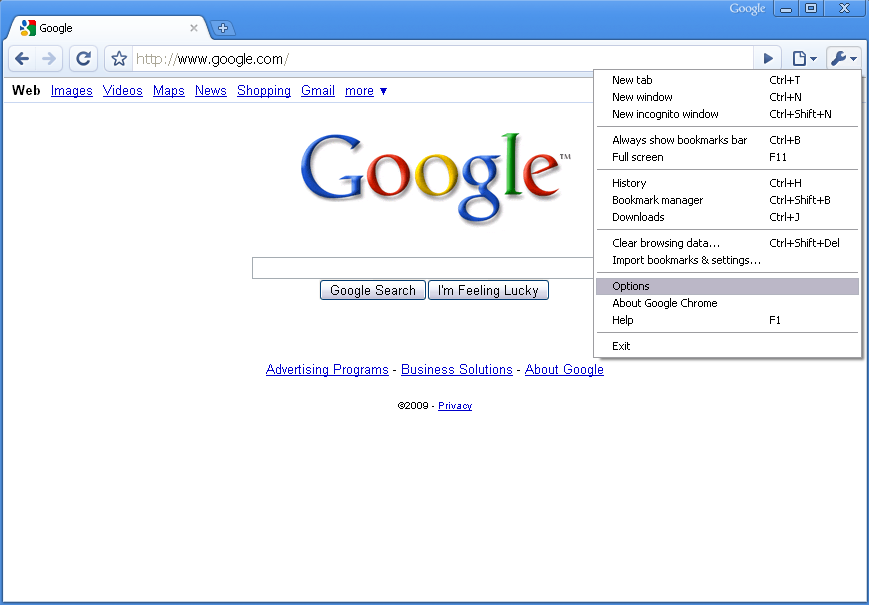This screenshot has height=605, width=869.
Task: Open a new tab with the plus button
Action: pyautogui.click(x=223, y=28)
